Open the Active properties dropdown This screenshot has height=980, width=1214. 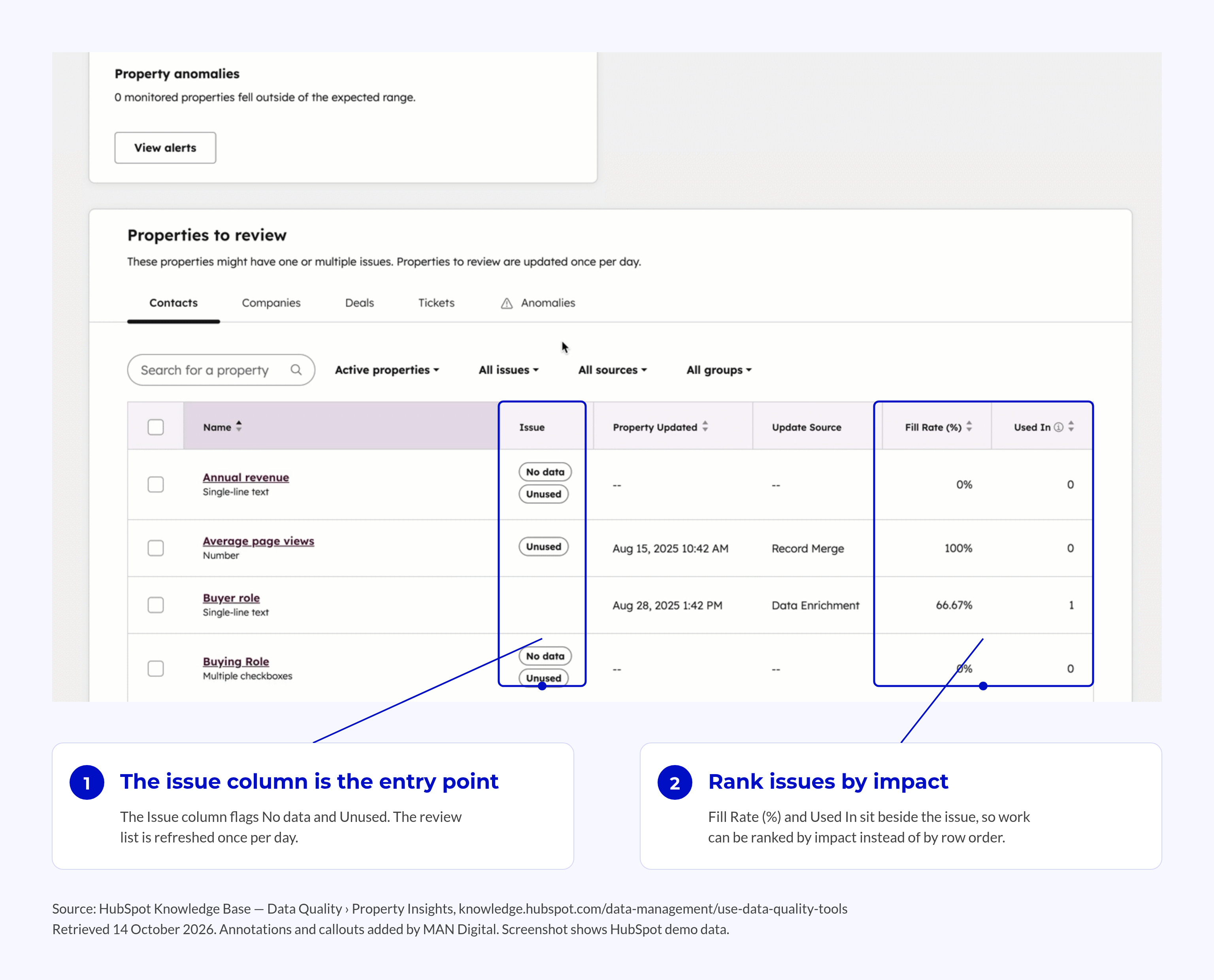tap(386, 370)
